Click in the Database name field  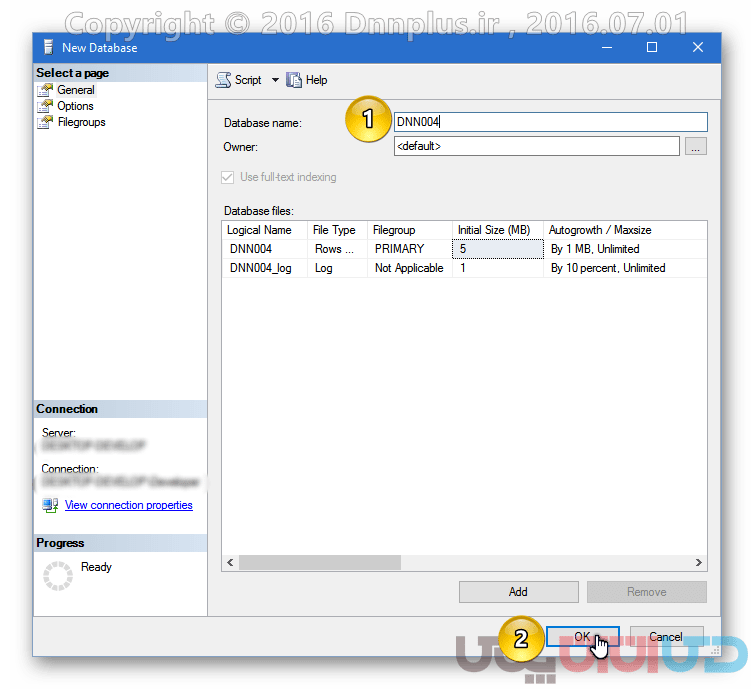[x=550, y=122]
